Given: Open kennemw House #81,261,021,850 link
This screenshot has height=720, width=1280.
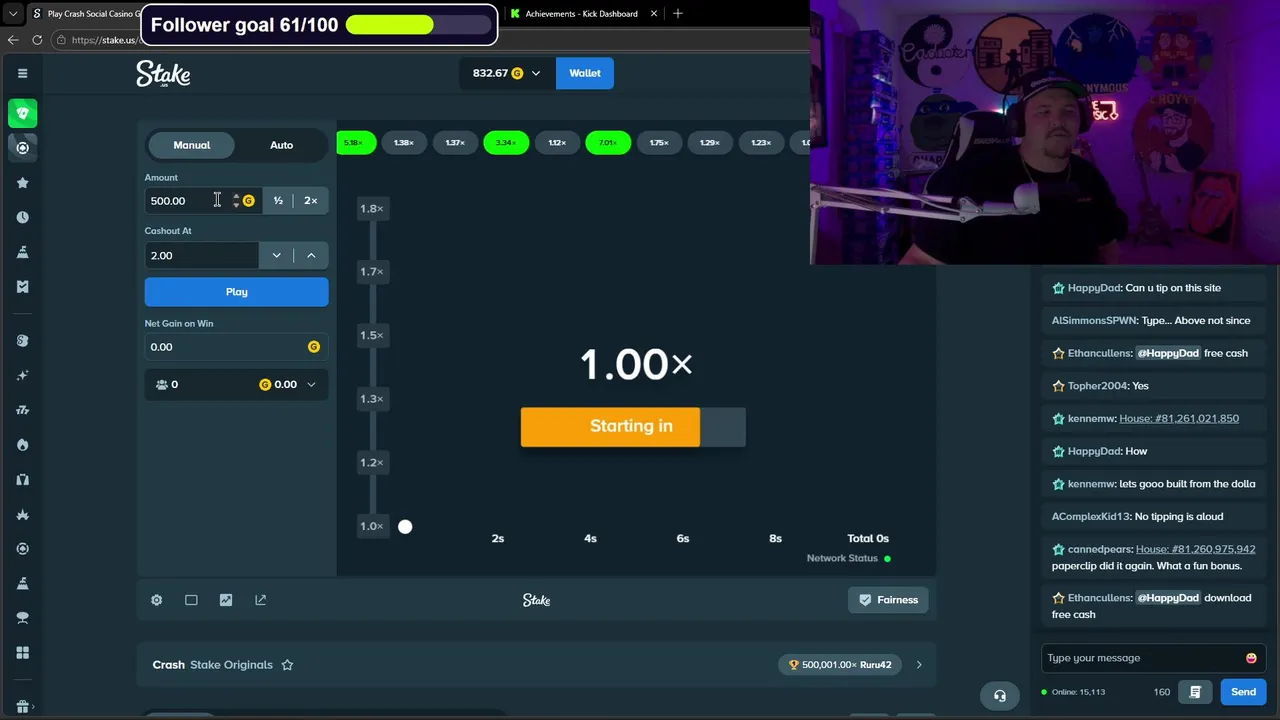Looking at the screenshot, I should 1179,419.
